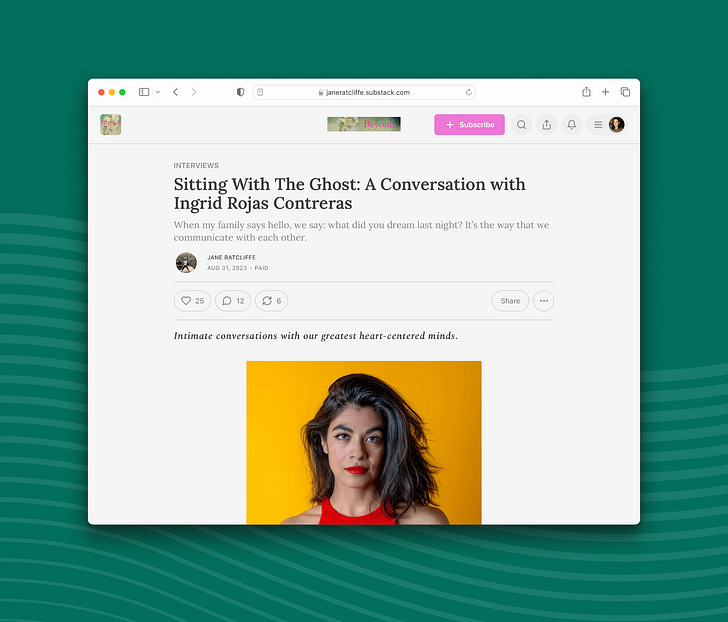728x622 pixels.
Task: Open a new tab with the plus icon
Action: (x=605, y=92)
